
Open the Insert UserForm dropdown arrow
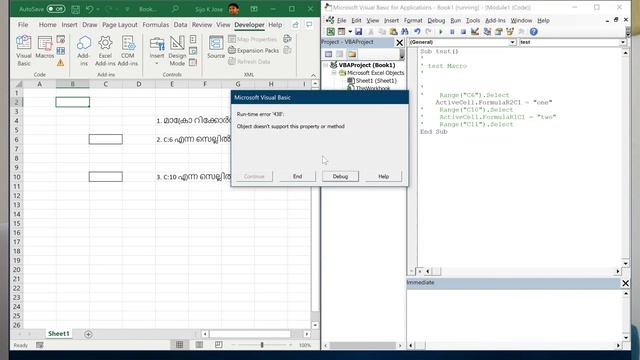click(x=350, y=31)
